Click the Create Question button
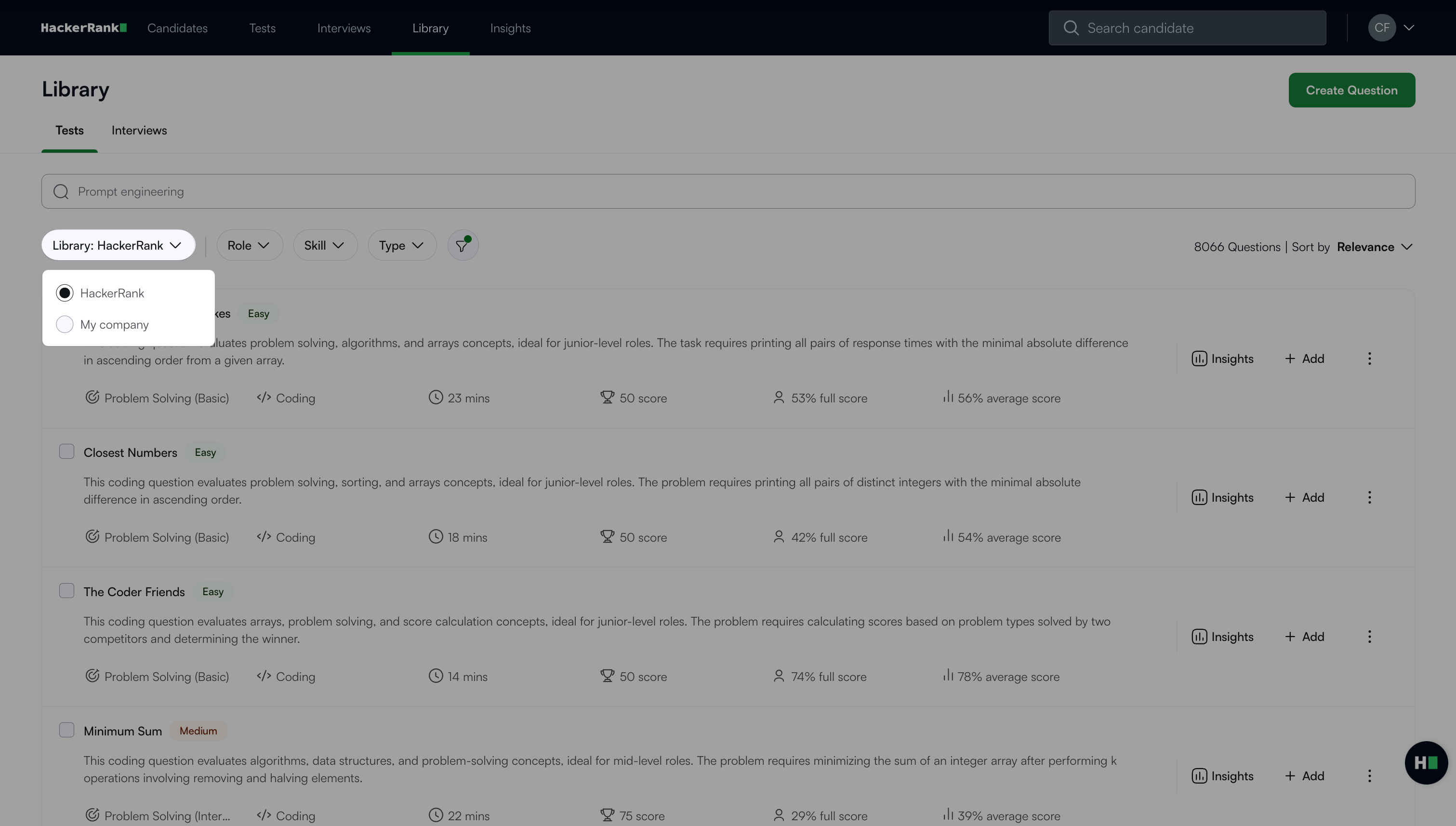Screen dimensions: 1456x826 pyautogui.click(x=1351, y=90)
